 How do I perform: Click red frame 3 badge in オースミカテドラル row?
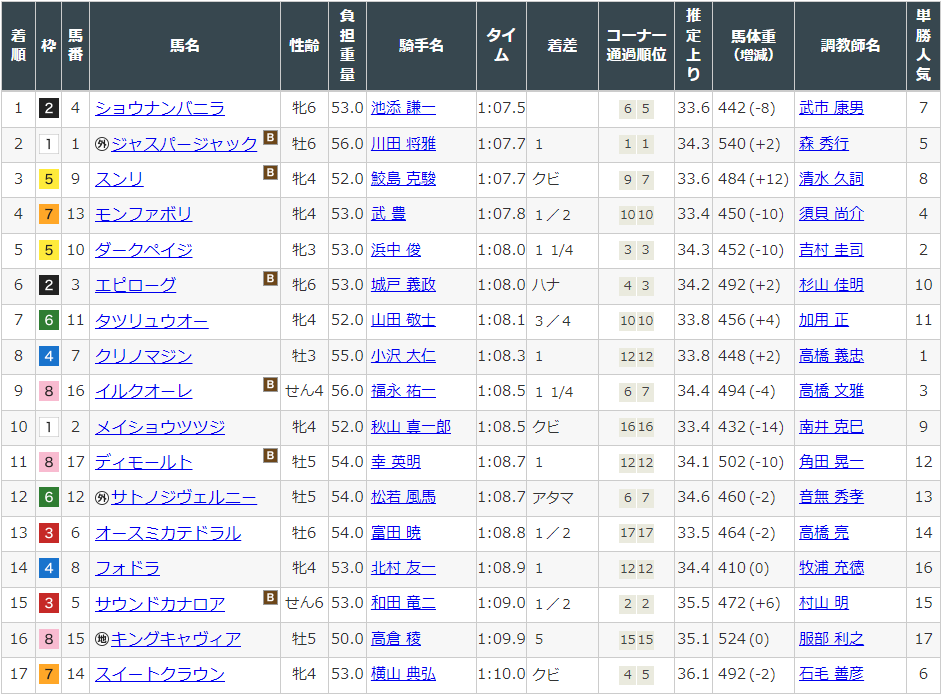[x=49, y=533]
